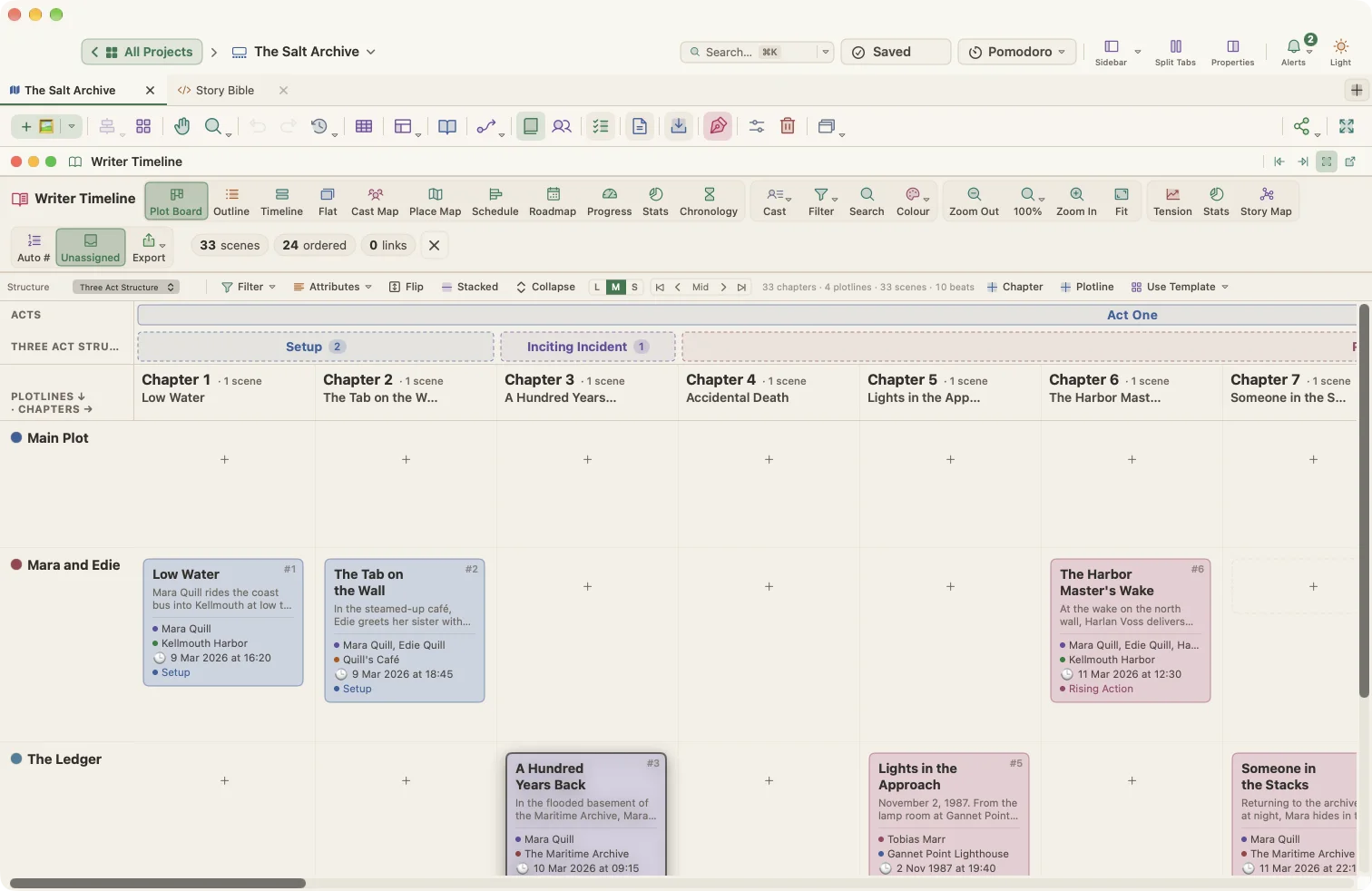Image resolution: width=1372 pixels, height=891 pixels.
Task: Open the Story Map view
Action: pos(1266,201)
